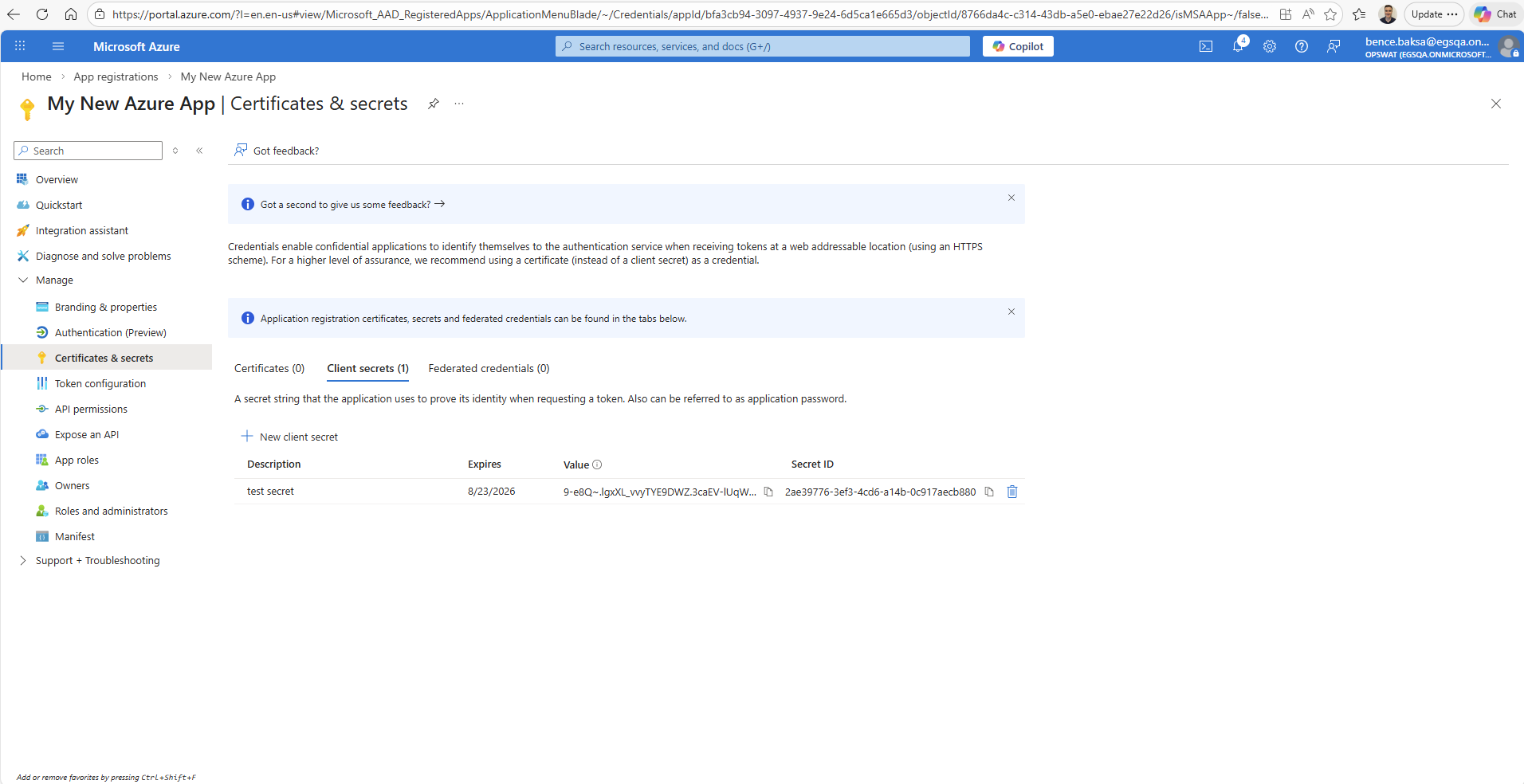Click the Expires column header

coord(485,465)
